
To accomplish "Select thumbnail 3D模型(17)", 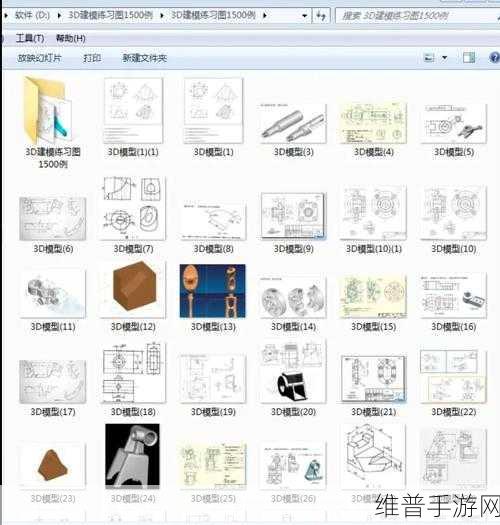I will pyautogui.click(x=53, y=382).
